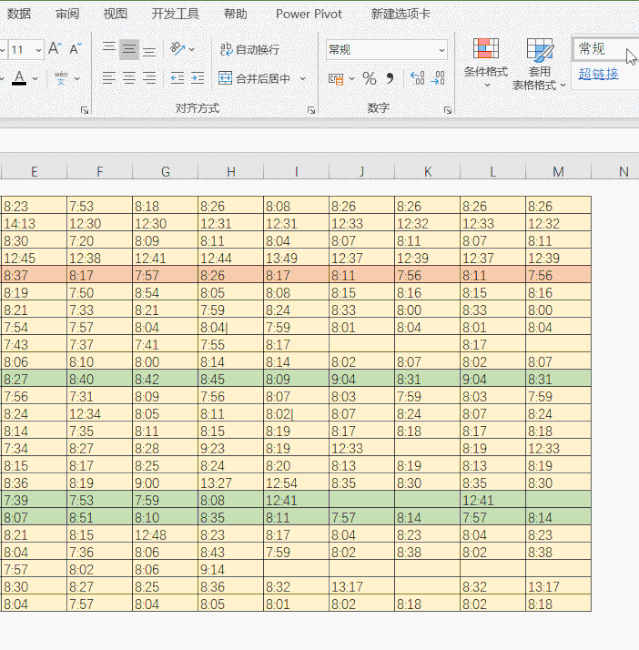Open the font color dropdown arrow
639x650 pixels.
pos(35,78)
